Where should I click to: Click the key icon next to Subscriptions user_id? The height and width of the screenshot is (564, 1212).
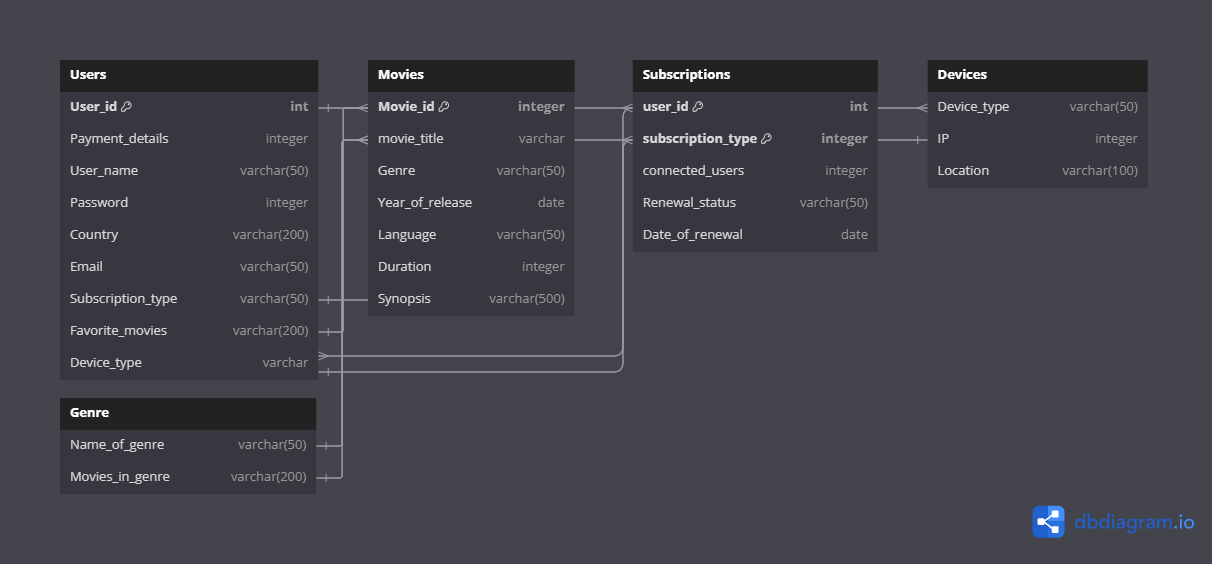tap(698, 107)
